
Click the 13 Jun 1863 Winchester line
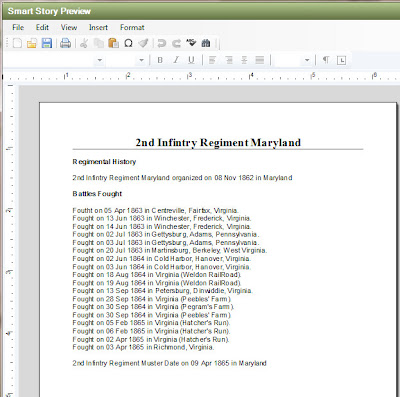point(162,219)
